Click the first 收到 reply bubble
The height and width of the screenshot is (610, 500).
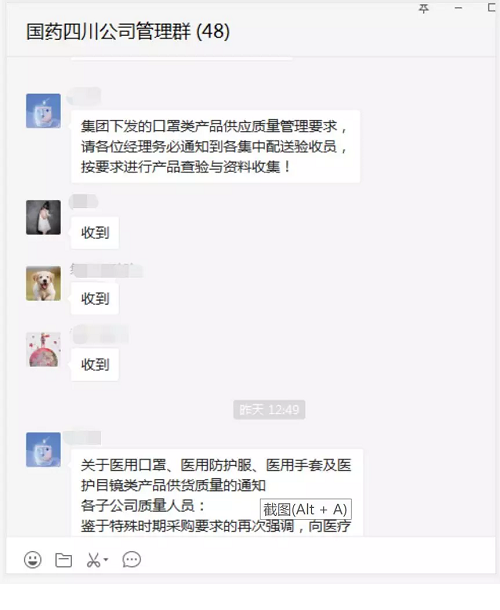tap(95, 233)
